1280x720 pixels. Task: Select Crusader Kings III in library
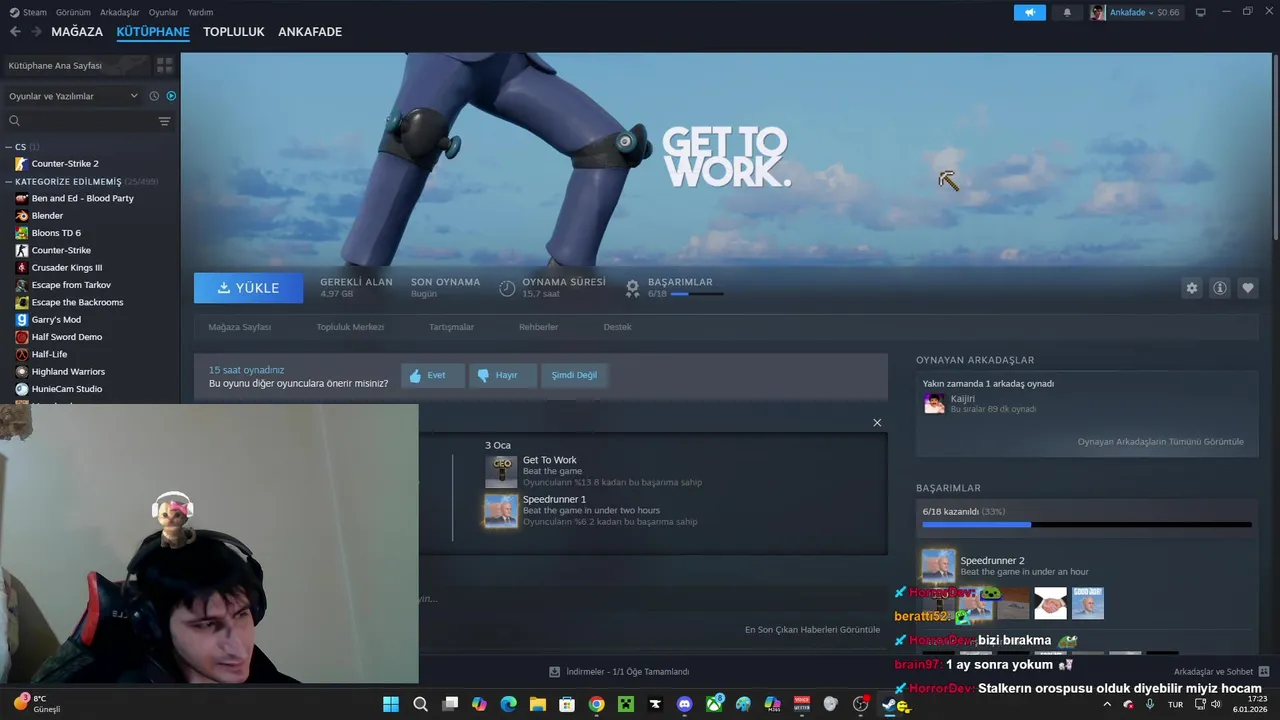pos(67,268)
